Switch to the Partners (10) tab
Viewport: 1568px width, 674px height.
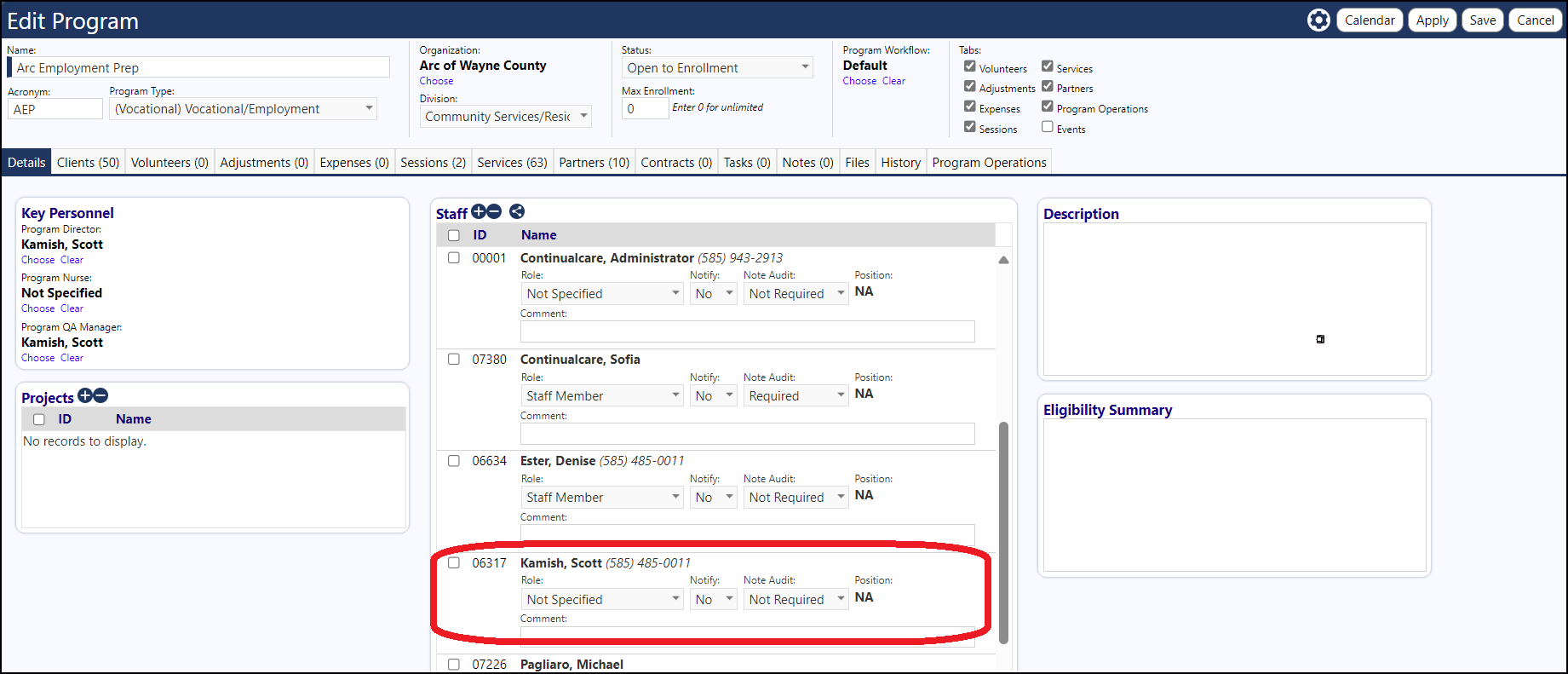click(x=594, y=162)
